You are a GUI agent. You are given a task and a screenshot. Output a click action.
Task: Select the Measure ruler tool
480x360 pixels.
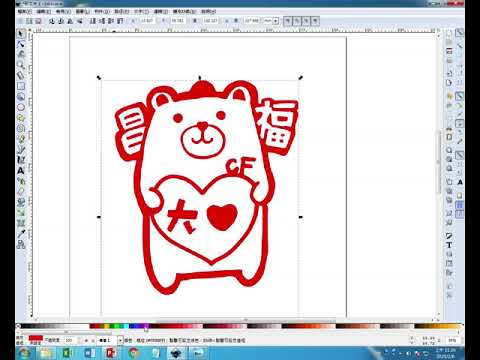[21, 76]
